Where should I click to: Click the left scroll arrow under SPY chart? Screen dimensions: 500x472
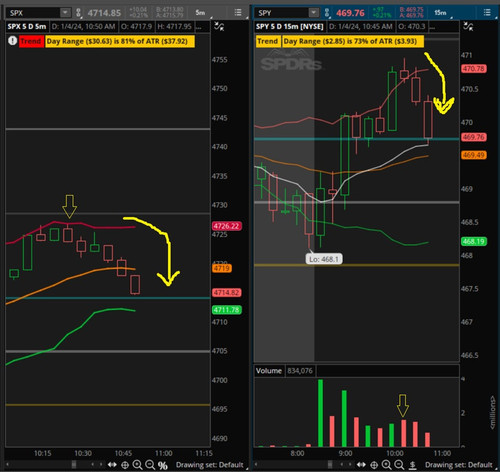pyautogui.click(x=256, y=464)
